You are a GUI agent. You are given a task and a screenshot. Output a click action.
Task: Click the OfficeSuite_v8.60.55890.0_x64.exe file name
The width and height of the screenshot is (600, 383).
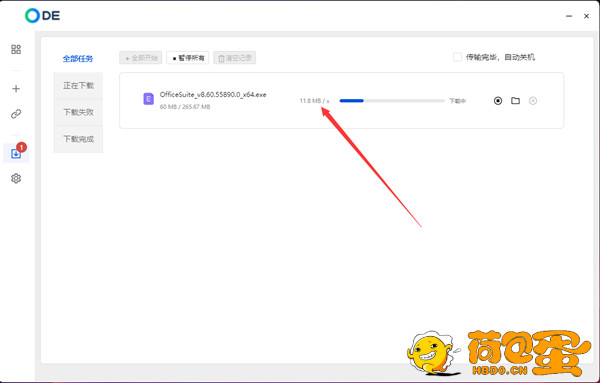coord(213,95)
